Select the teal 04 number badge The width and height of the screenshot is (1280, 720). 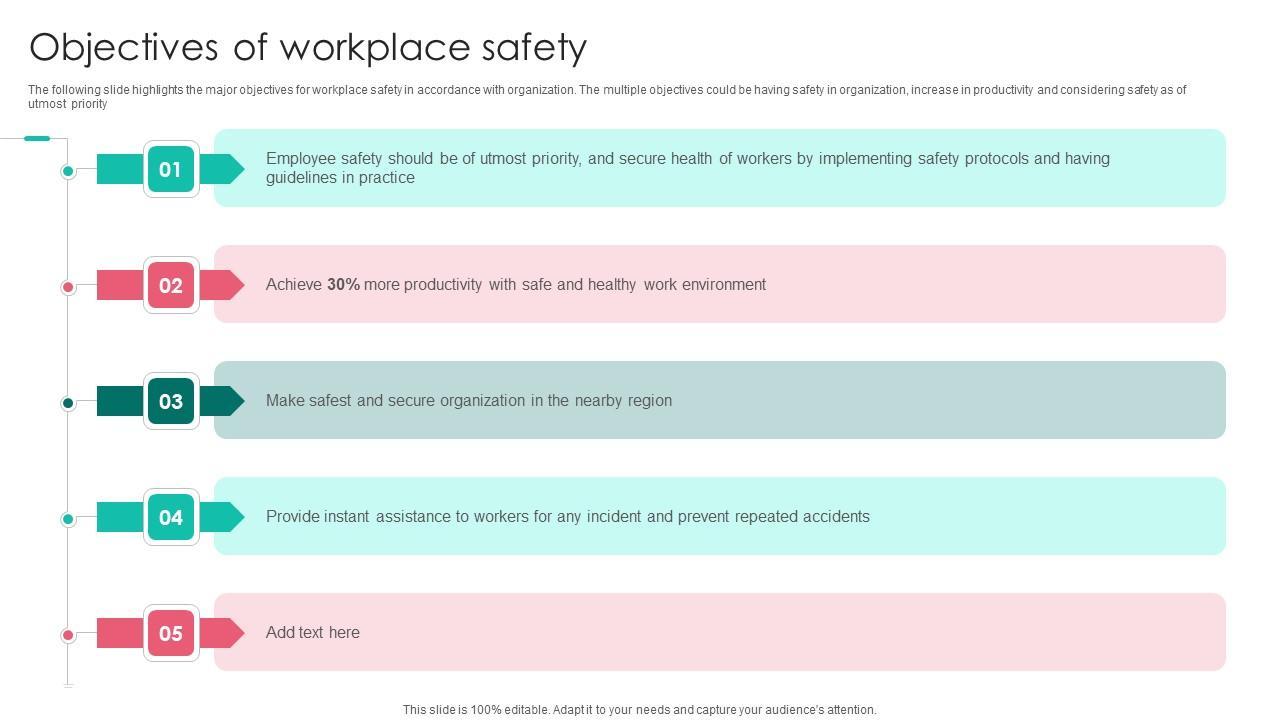pos(171,517)
